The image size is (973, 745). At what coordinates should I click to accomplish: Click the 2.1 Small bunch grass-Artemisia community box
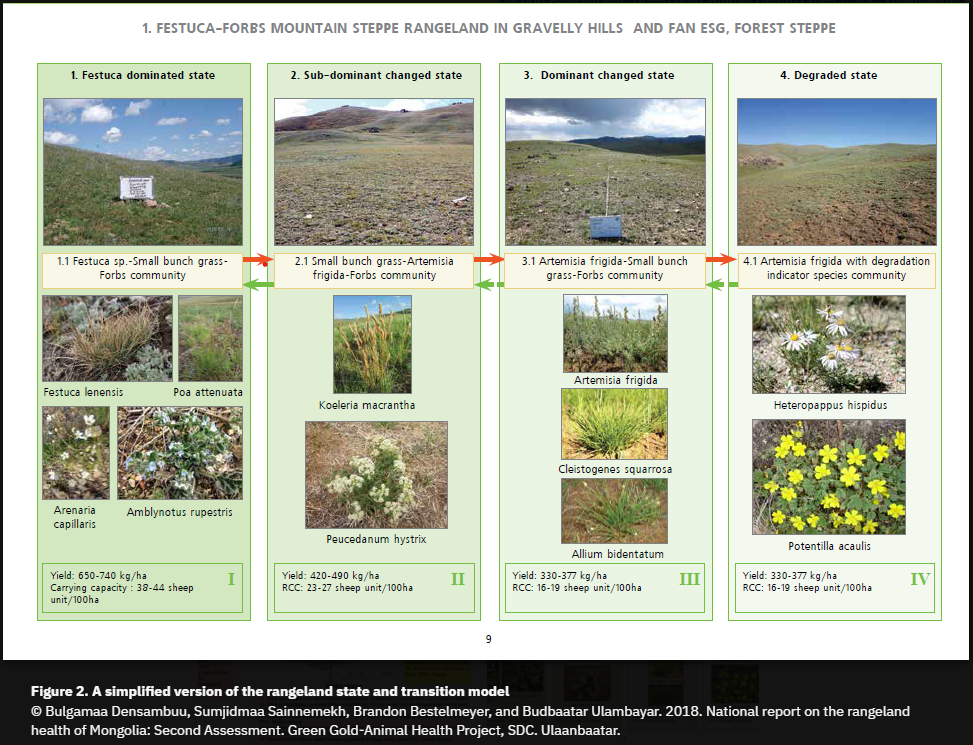point(374,268)
